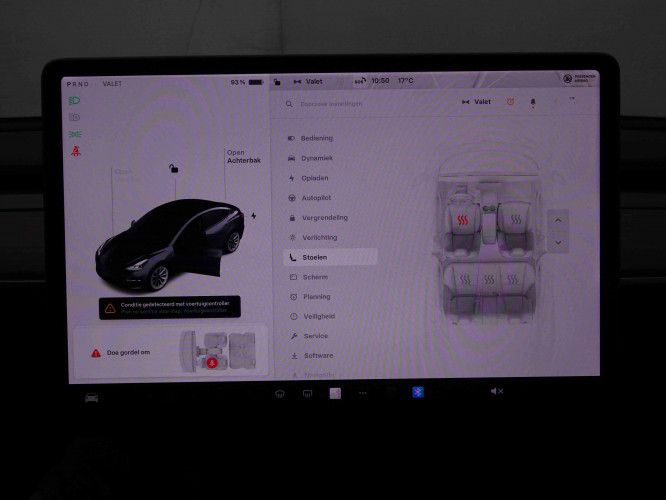Click the headlights indicator icon

click(74, 101)
